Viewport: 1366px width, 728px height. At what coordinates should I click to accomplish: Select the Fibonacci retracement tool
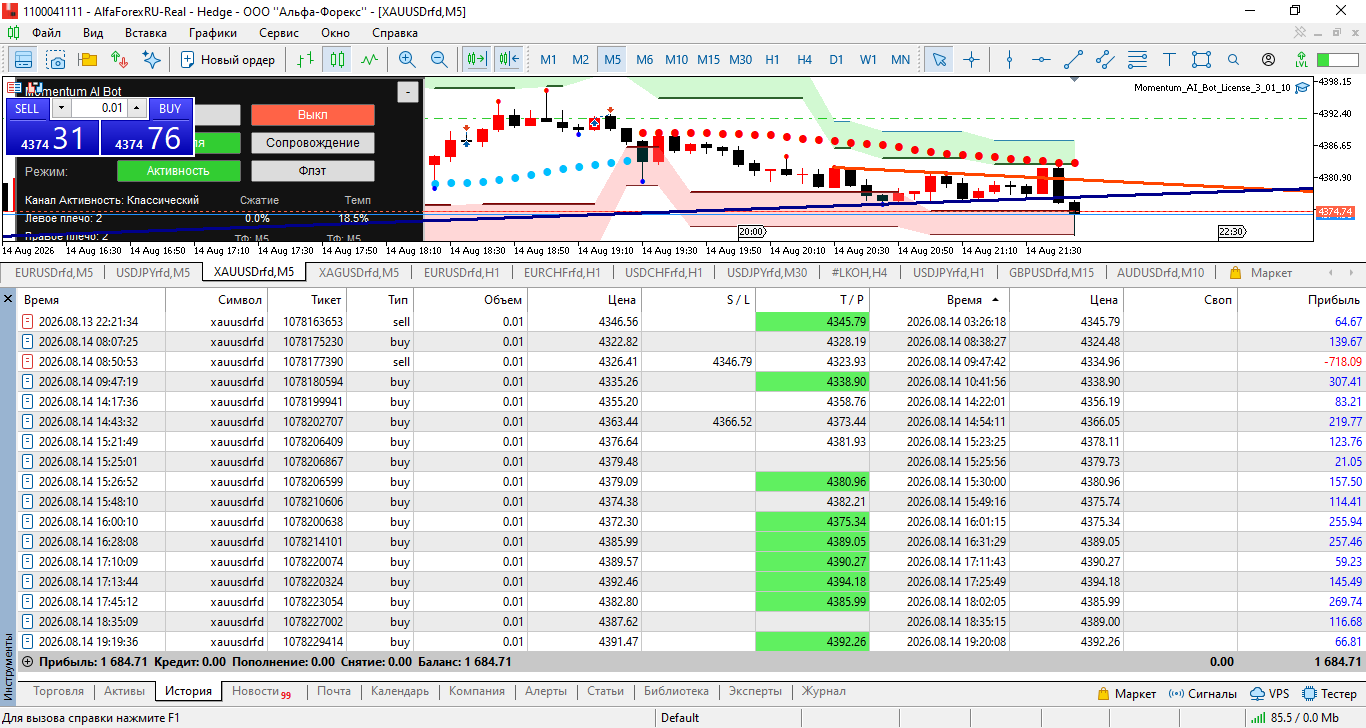point(1137,60)
